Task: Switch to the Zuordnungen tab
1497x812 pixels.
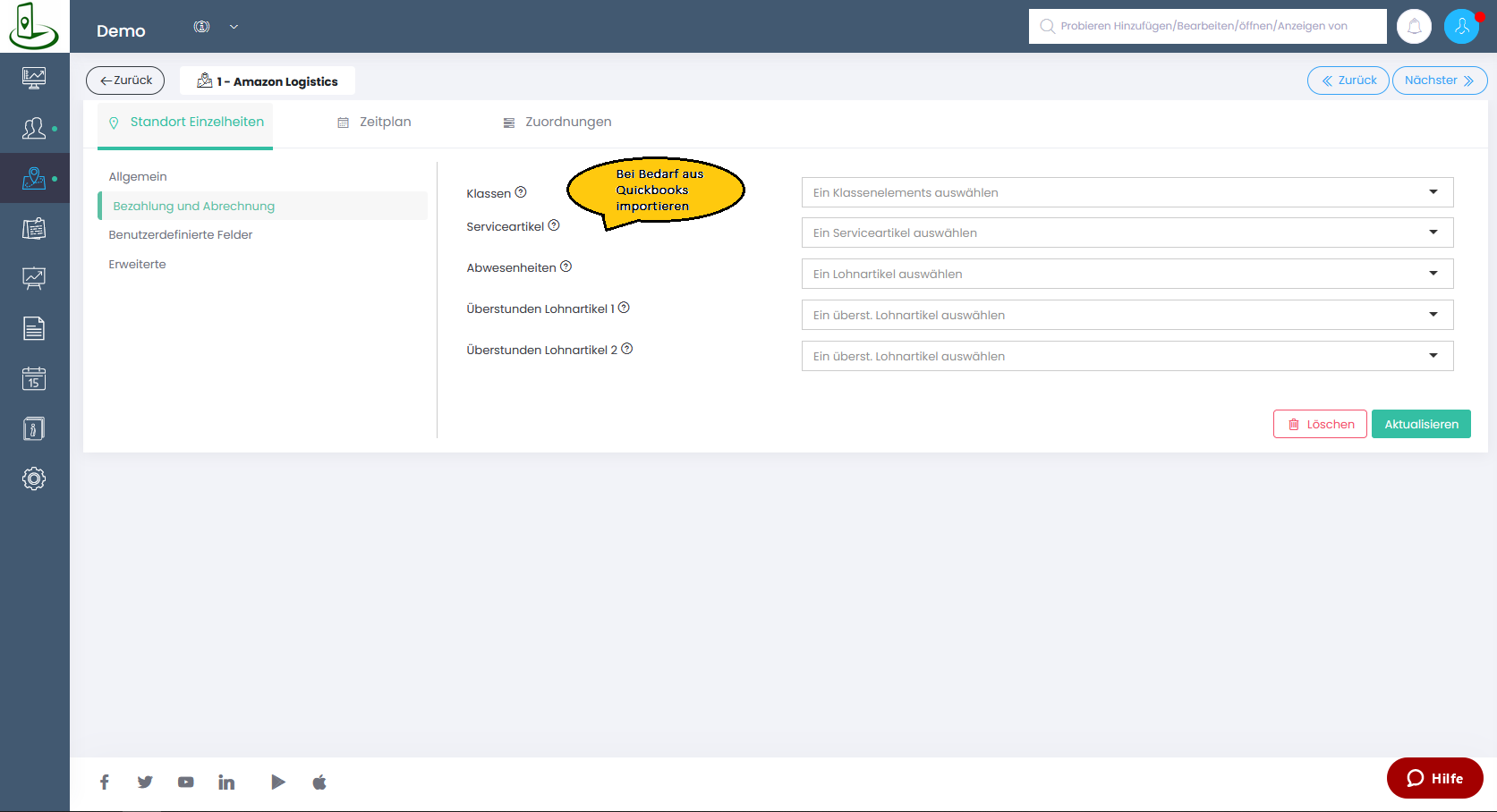Action: [557, 123]
